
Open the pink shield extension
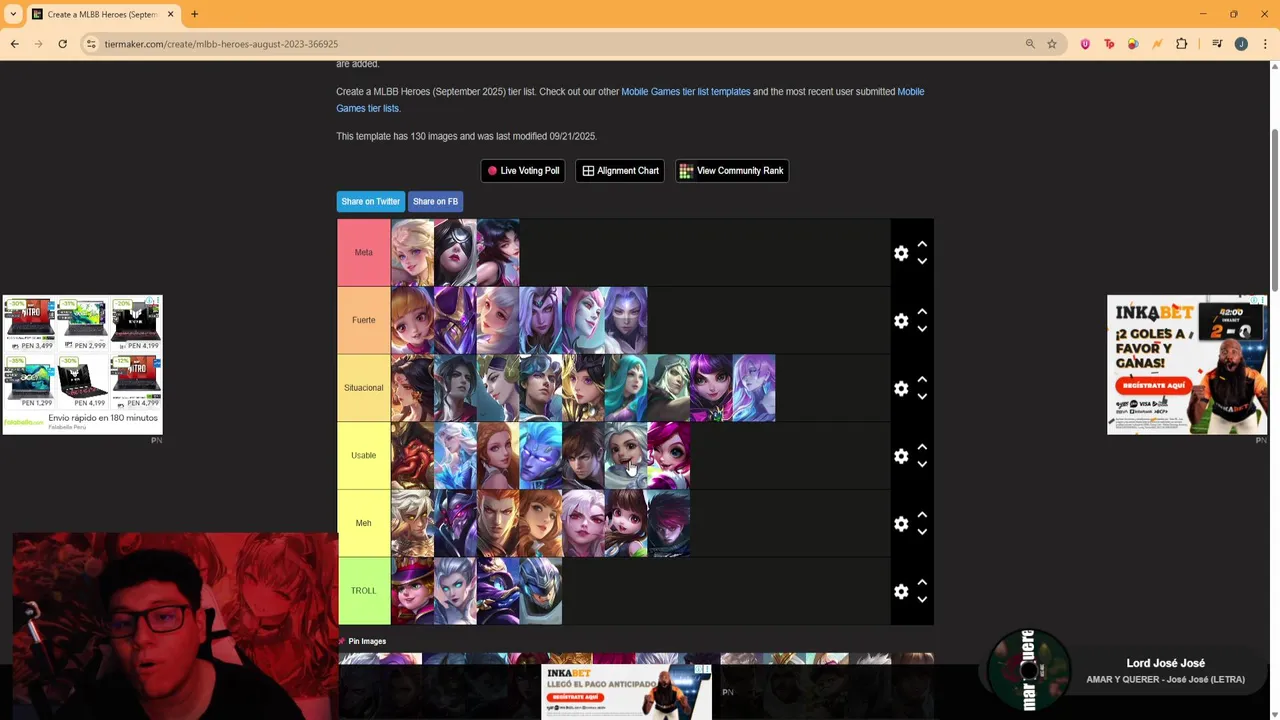click(1085, 44)
